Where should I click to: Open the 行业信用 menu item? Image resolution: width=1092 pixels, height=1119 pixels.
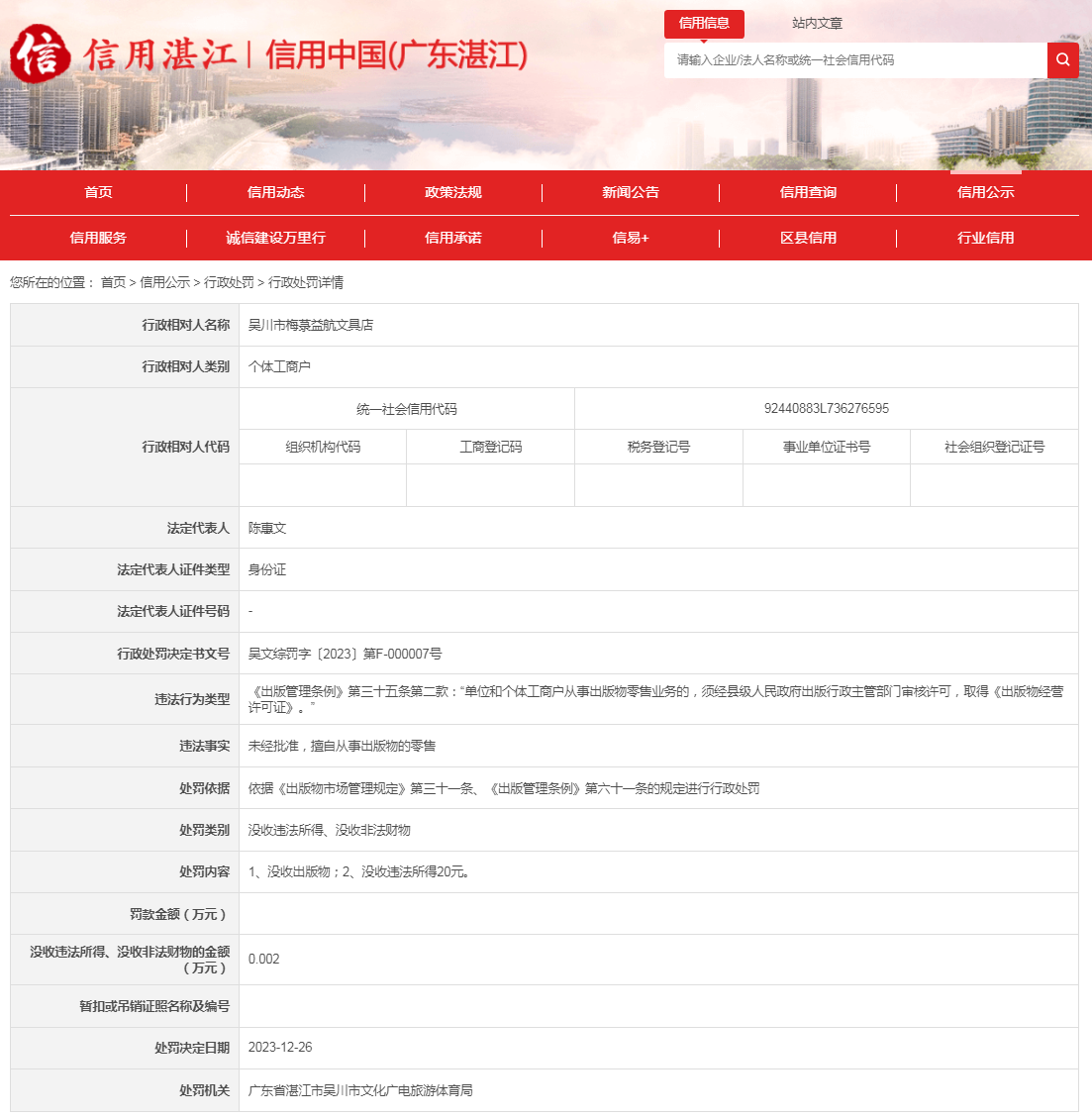coord(986,239)
